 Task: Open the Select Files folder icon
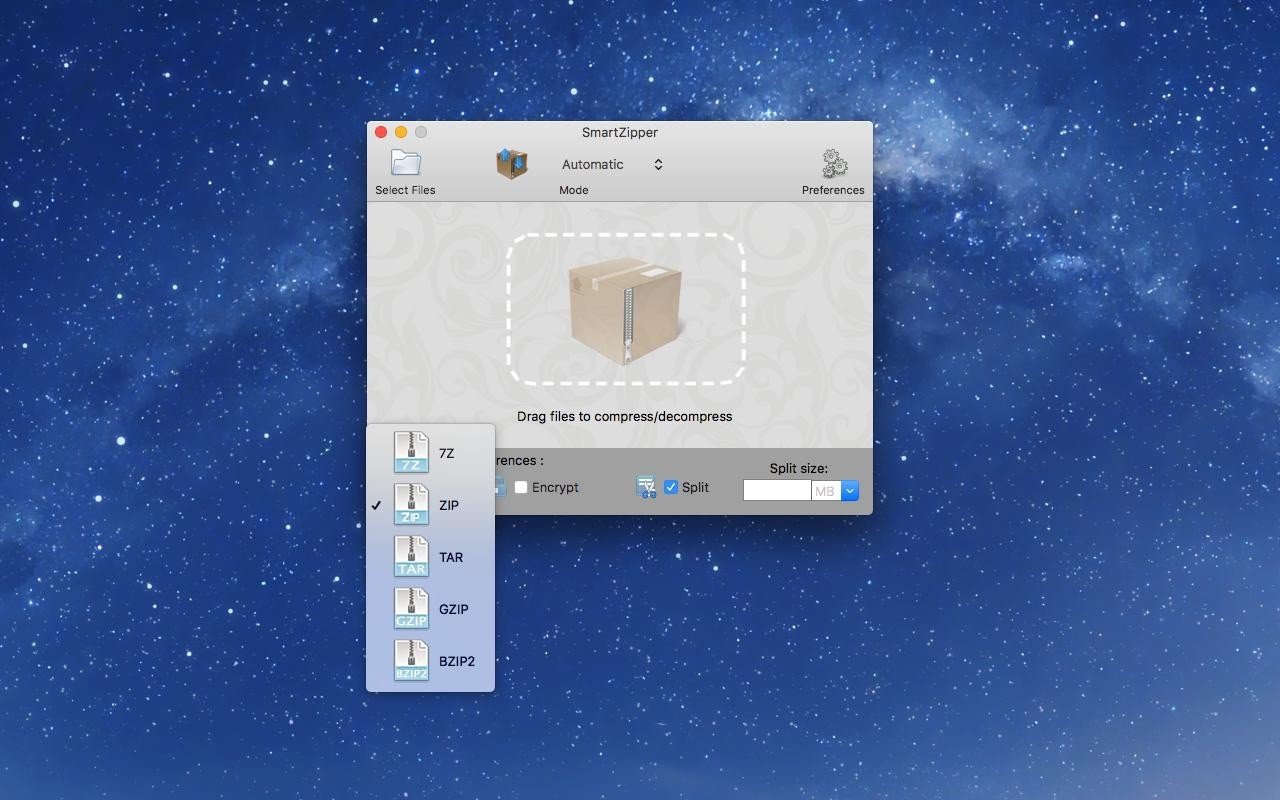pos(405,163)
